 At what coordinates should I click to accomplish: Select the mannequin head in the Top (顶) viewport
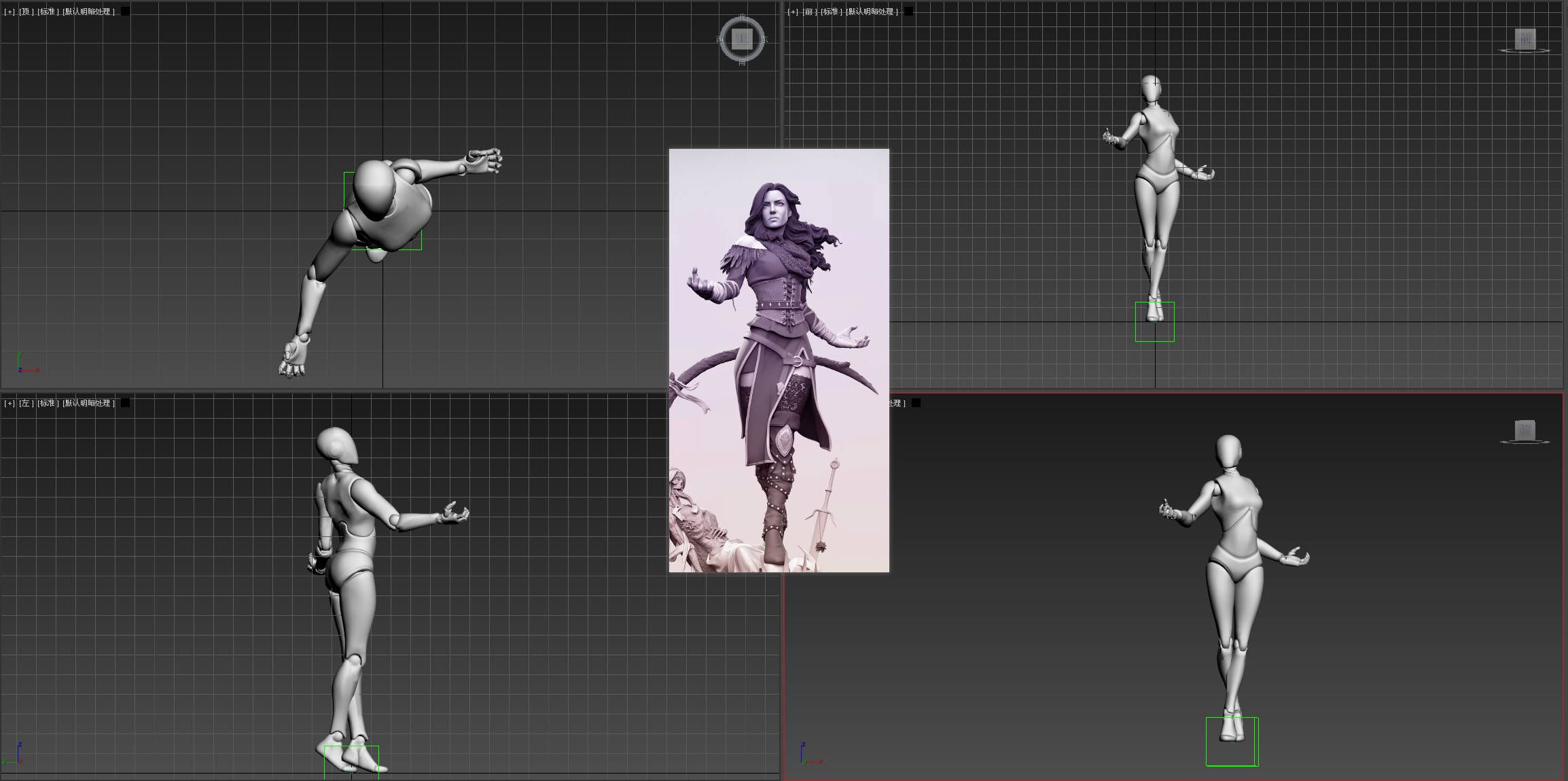374,189
